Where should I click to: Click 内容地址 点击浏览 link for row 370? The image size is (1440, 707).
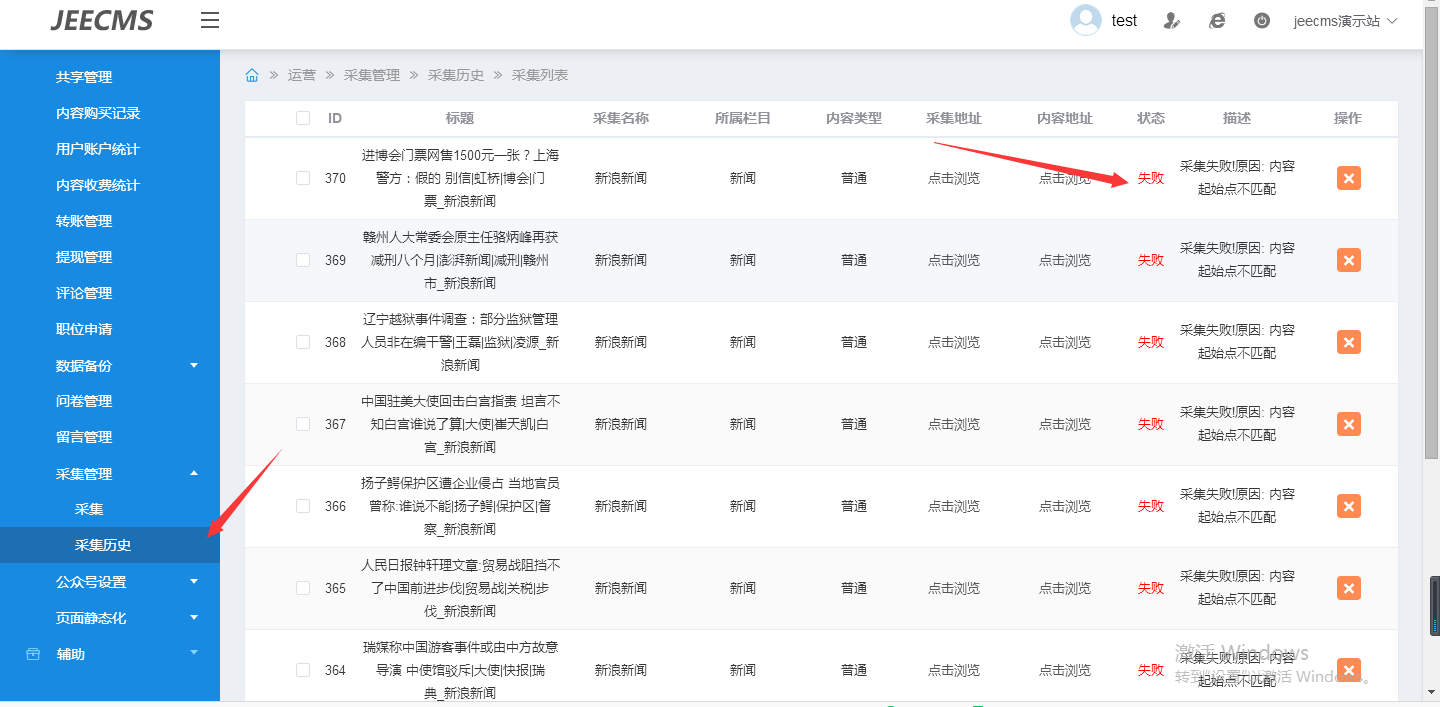point(1064,178)
